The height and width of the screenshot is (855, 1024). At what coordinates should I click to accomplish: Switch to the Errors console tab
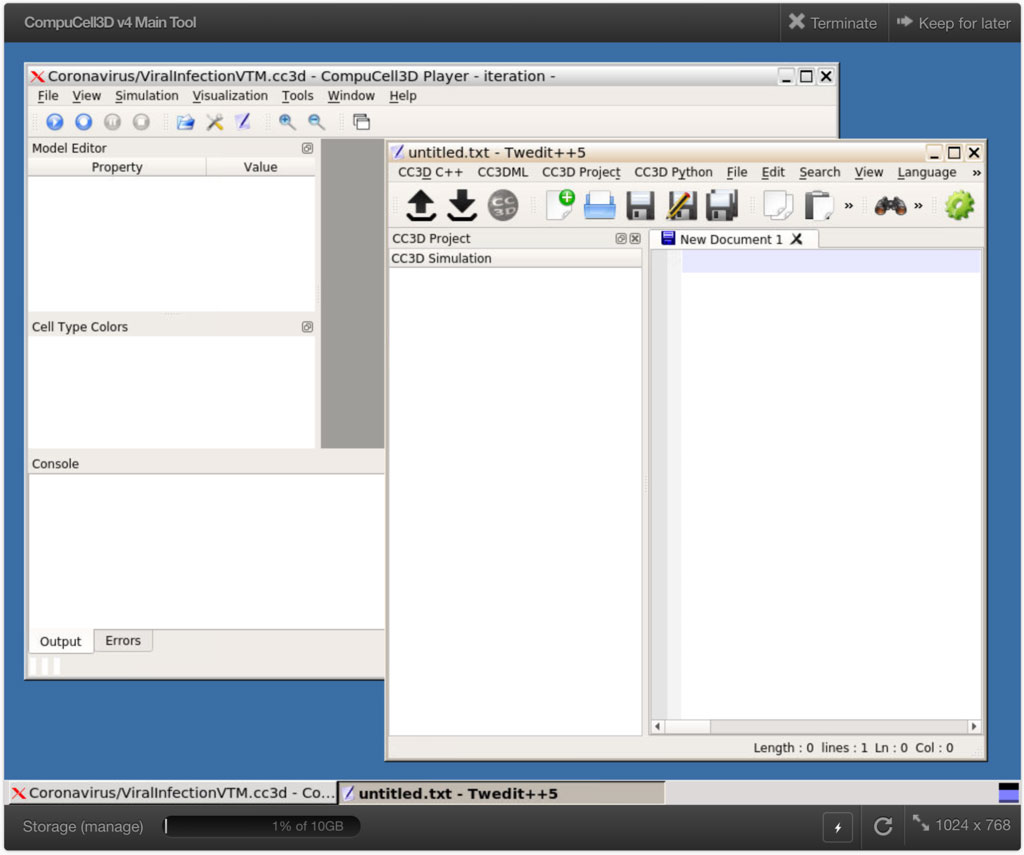pyautogui.click(x=123, y=641)
